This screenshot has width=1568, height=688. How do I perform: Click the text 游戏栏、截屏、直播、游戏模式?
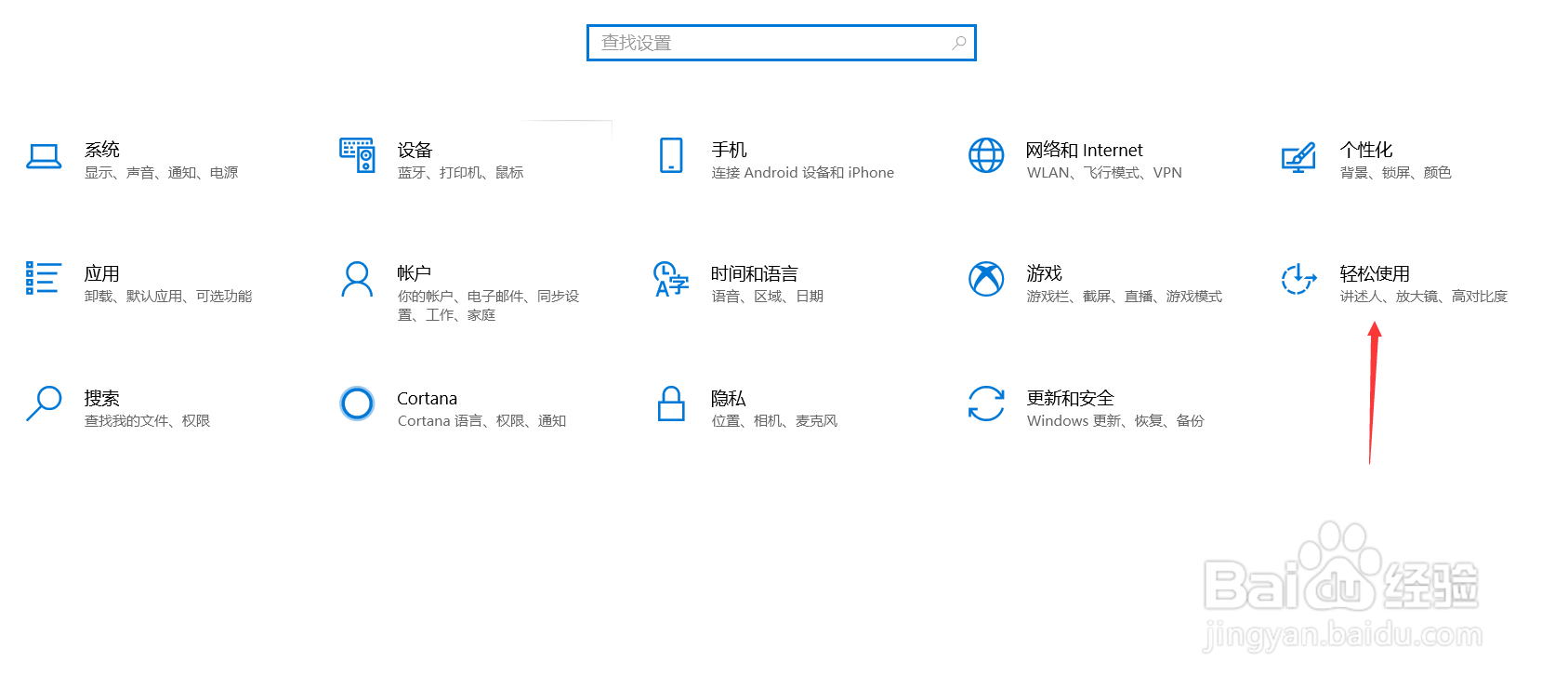click(x=1125, y=297)
